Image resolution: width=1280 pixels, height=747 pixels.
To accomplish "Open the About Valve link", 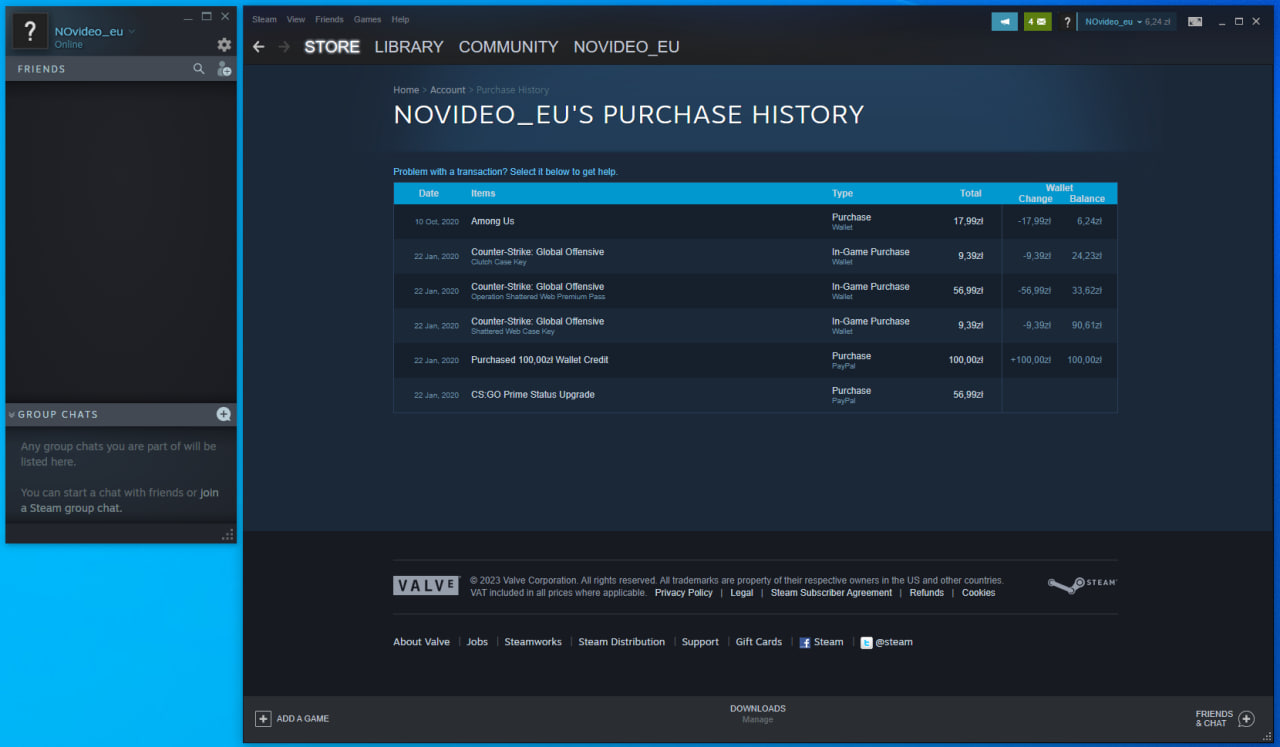I will point(422,642).
